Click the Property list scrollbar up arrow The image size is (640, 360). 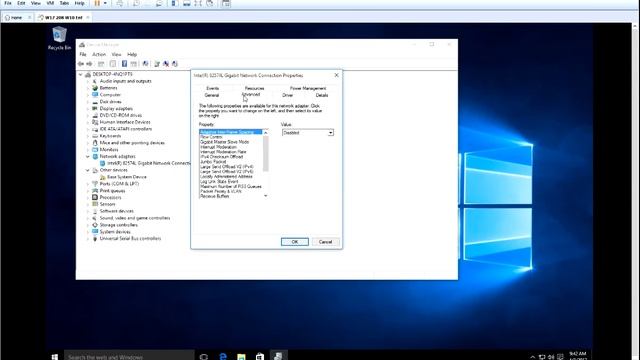[266, 132]
